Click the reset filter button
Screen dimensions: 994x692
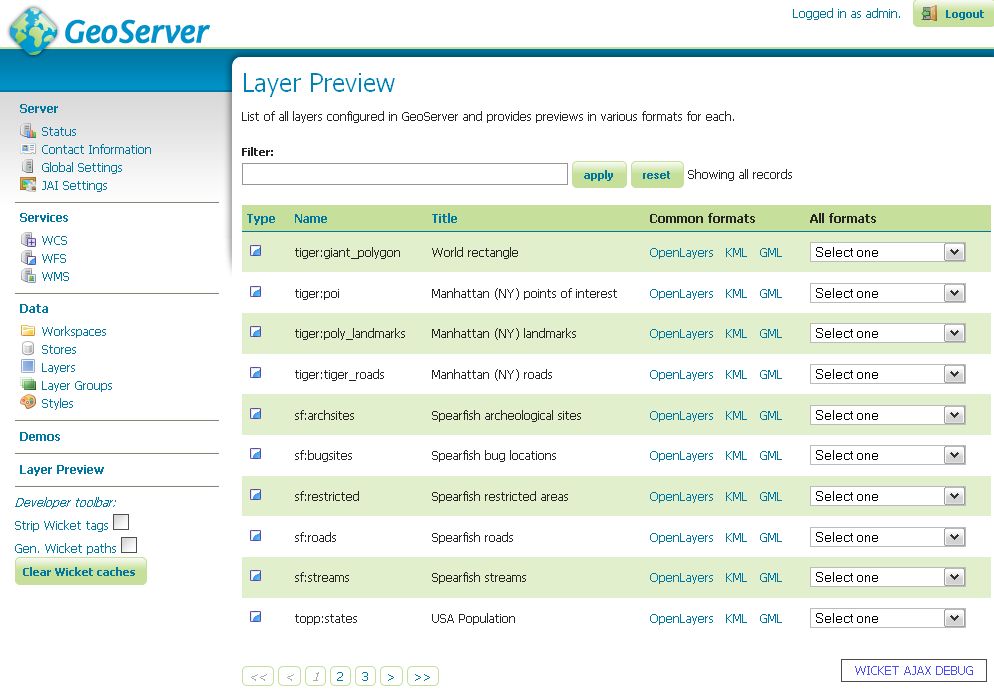click(657, 175)
